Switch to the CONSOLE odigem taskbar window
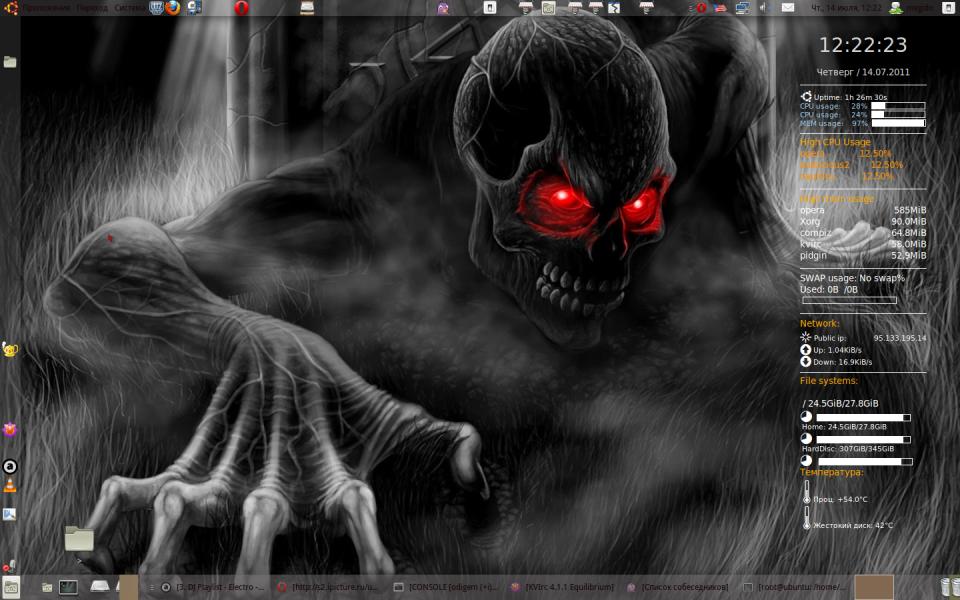The image size is (960, 600). pos(445,587)
